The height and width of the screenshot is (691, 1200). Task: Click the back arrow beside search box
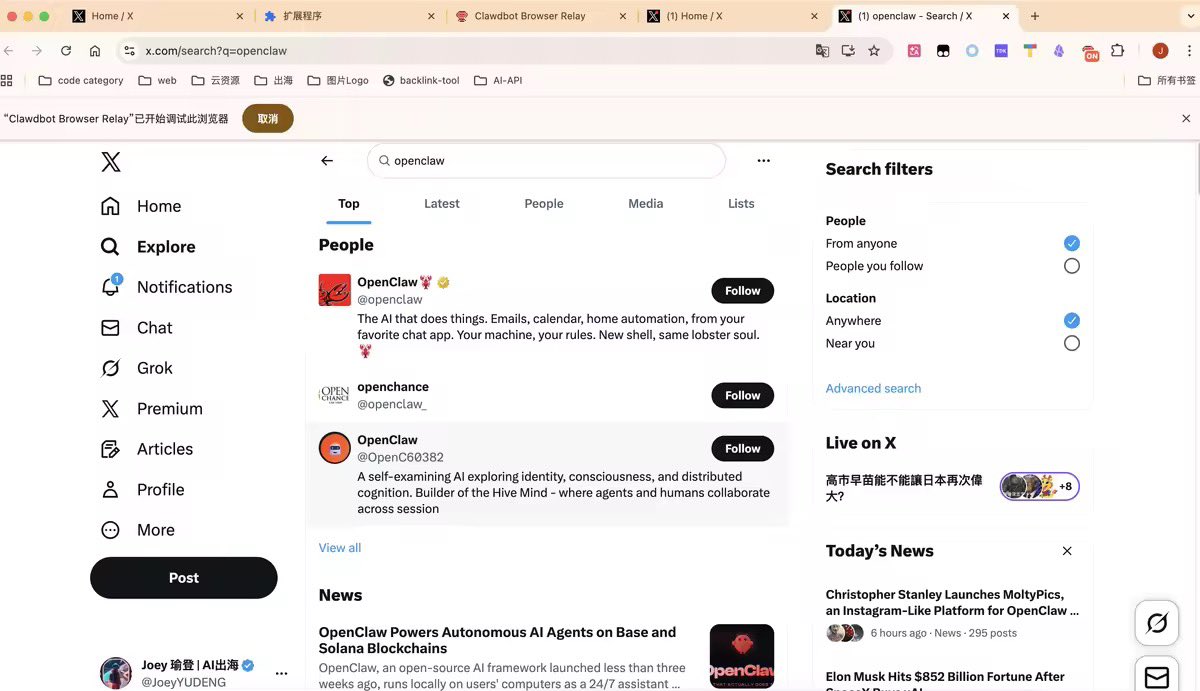tap(327, 160)
